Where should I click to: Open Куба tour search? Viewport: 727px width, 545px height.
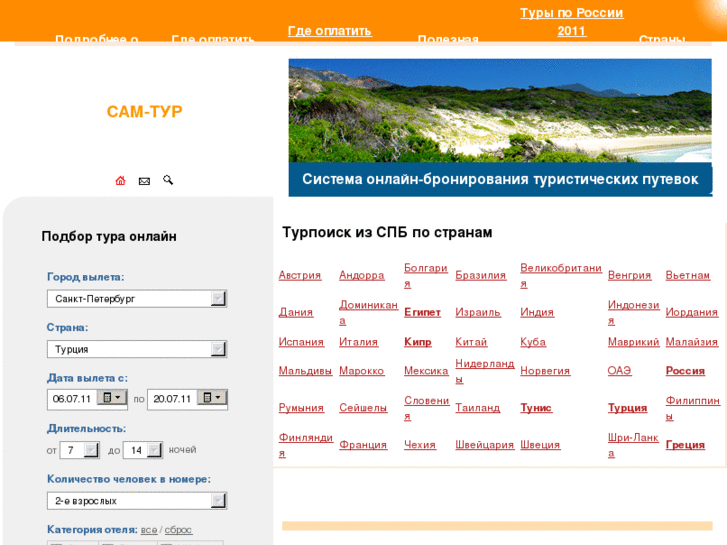pyautogui.click(x=533, y=342)
